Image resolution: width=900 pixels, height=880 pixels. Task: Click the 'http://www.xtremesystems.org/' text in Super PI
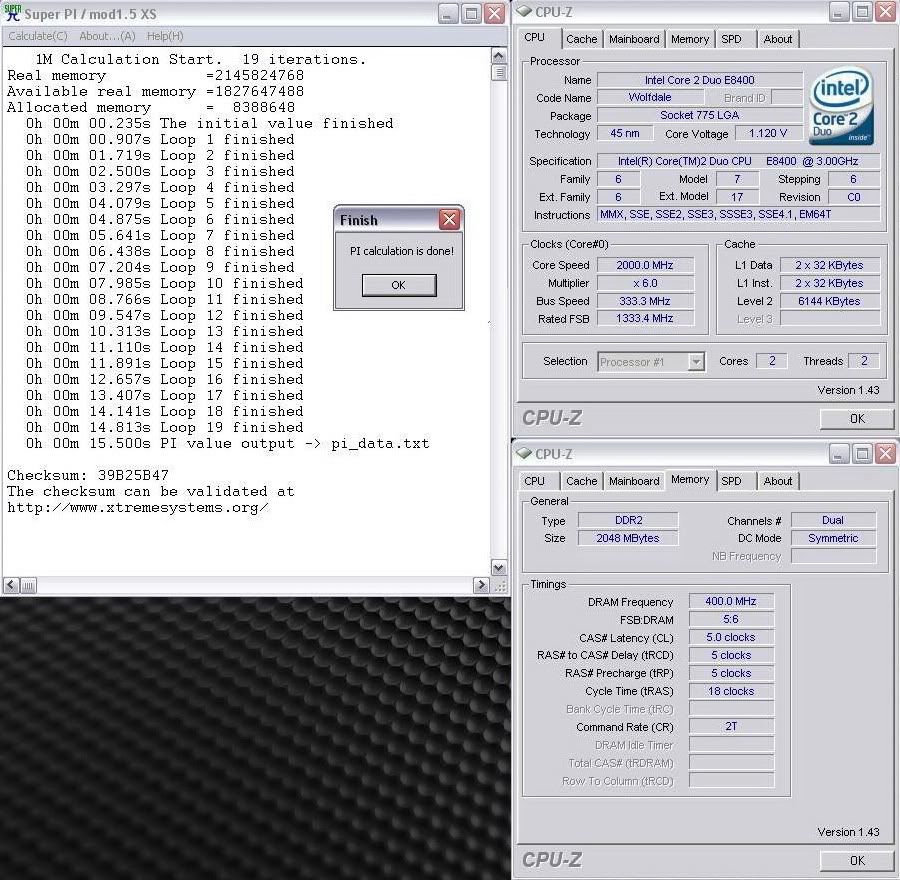[138, 507]
